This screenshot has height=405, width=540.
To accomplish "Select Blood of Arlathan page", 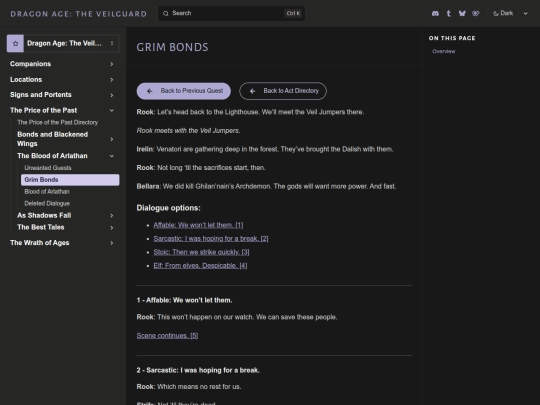I will coord(47,191).
